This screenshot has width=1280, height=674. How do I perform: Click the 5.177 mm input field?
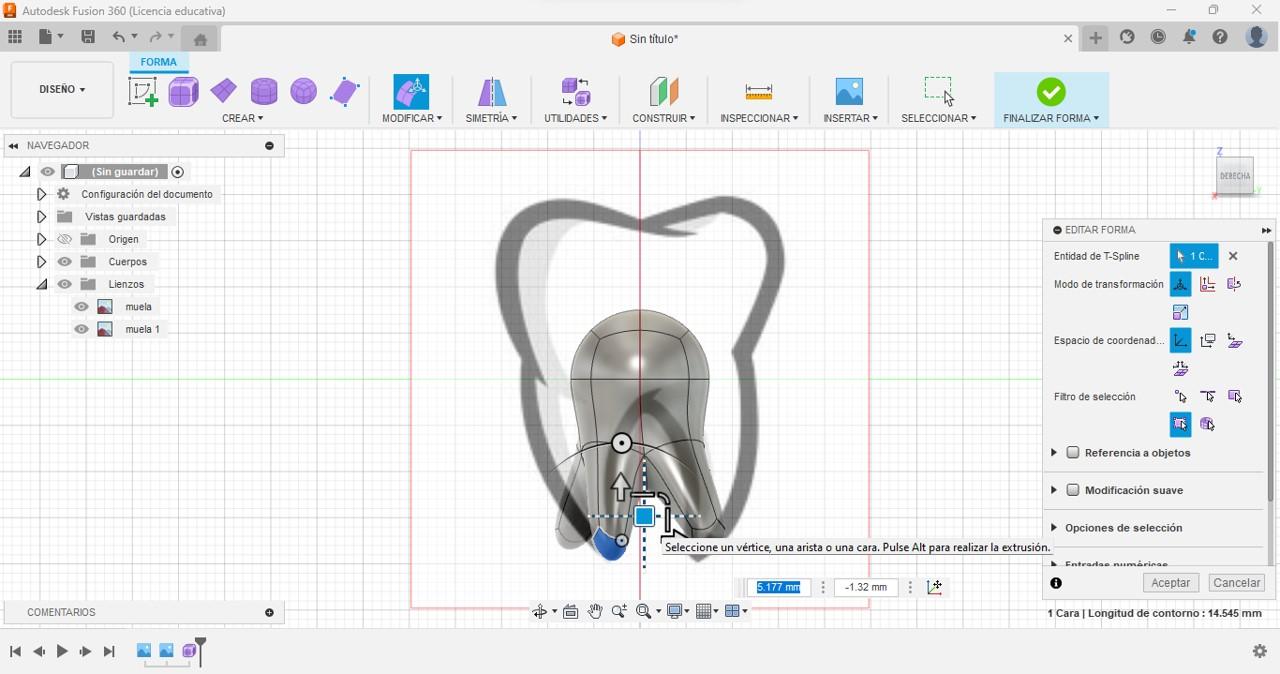click(778, 587)
